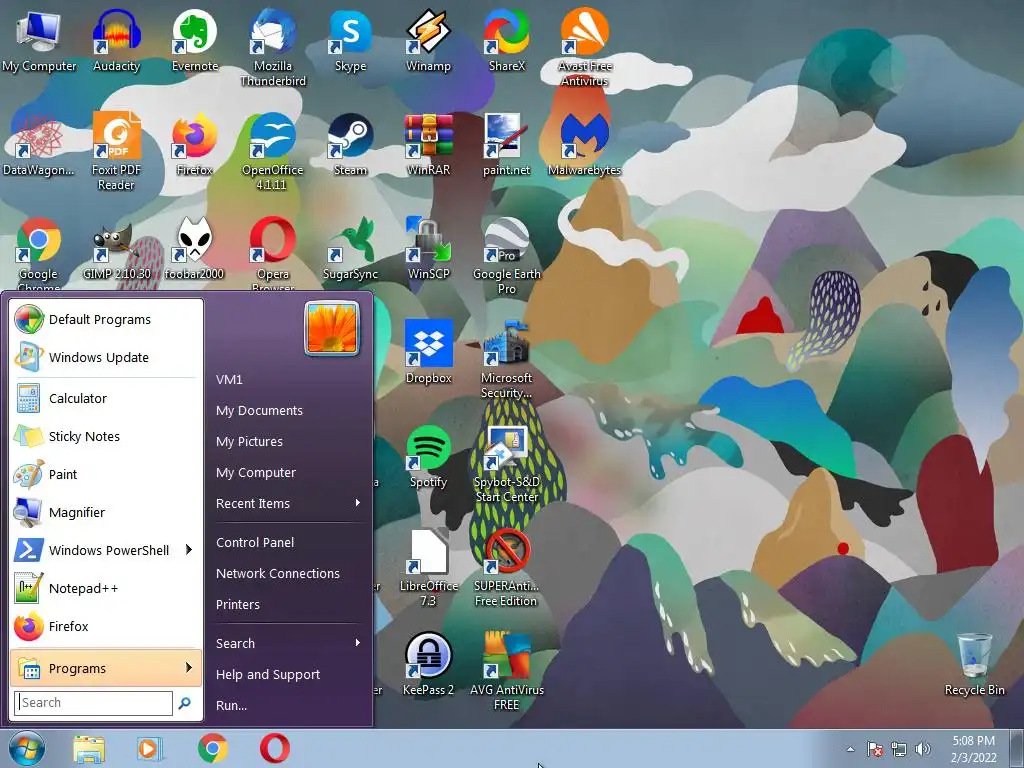Launch Calculator from the Start menu
The width and height of the screenshot is (1024, 768).
click(x=106, y=398)
